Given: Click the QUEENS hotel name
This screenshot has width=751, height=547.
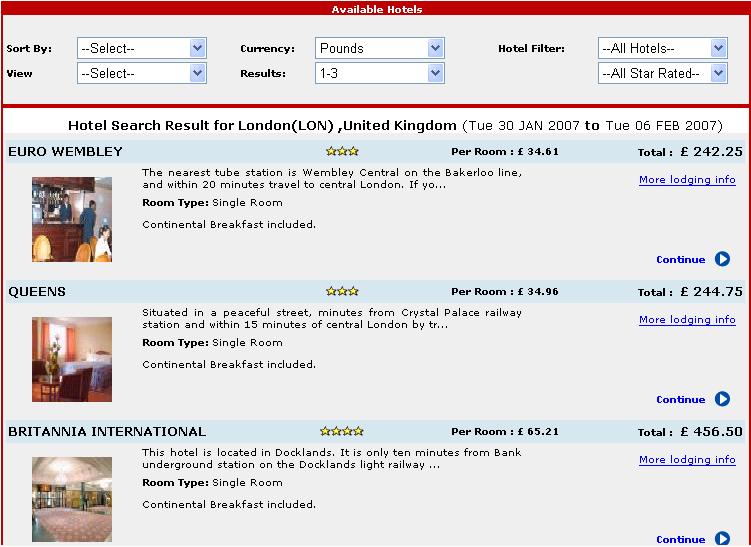Looking at the screenshot, I should pyautogui.click(x=37, y=292).
